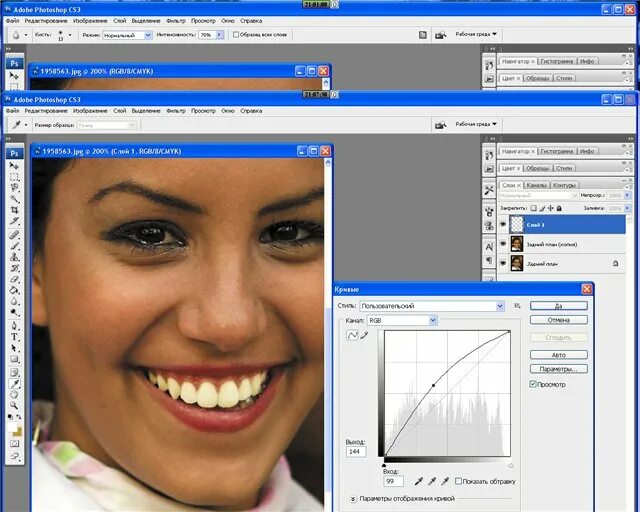
Task: Select the Notes tool
Action: click(14, 372)
